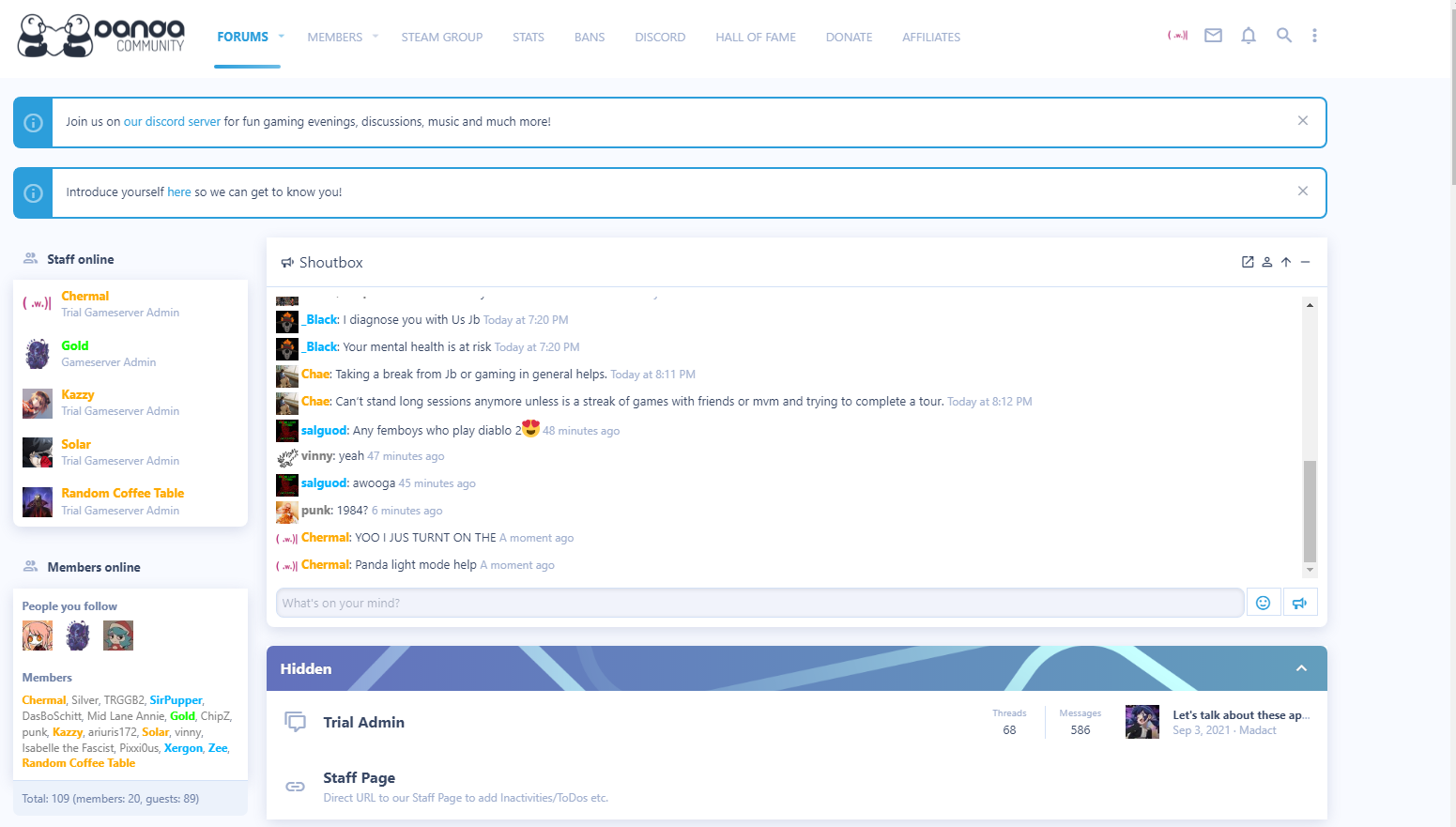The height and width of the screenshot is (827, 1456).
Task: Dismiss the discord server notice
Action: pyautogui.click(x=1302, y=121)
